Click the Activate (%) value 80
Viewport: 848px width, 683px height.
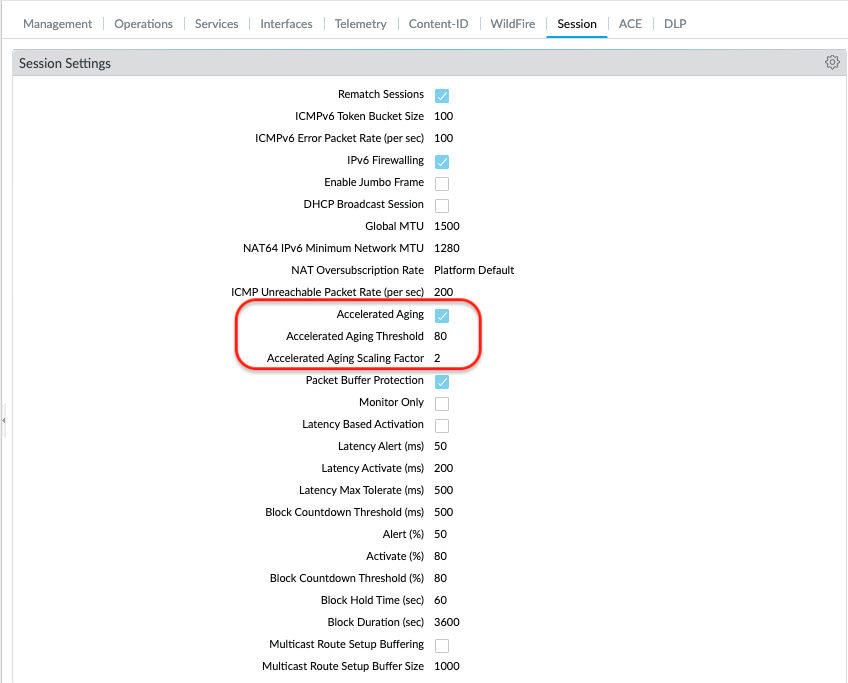440,556
